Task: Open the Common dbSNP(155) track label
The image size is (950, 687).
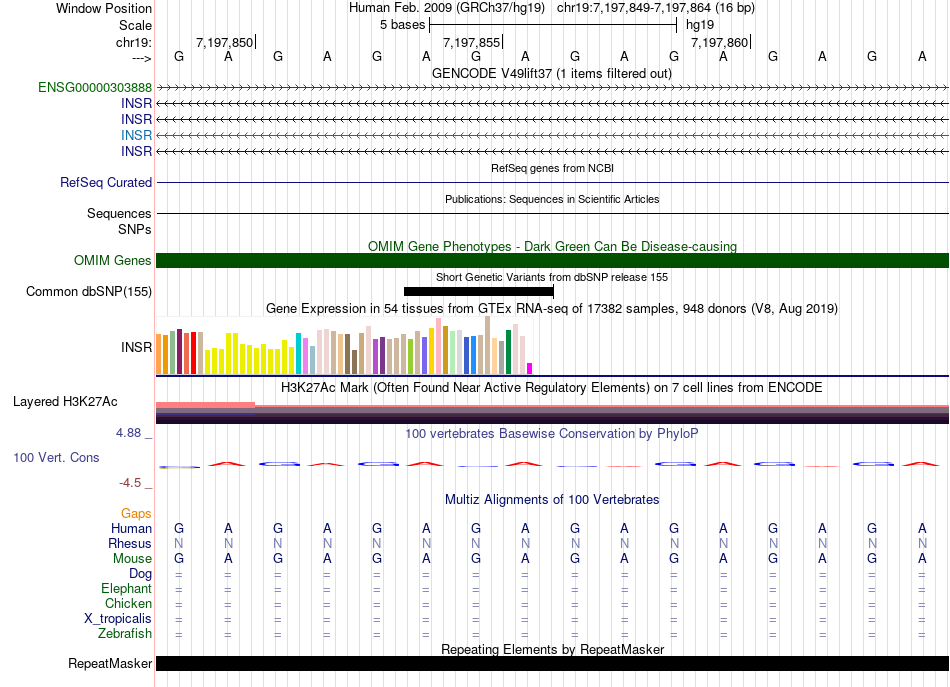Action: coord(89,291)
